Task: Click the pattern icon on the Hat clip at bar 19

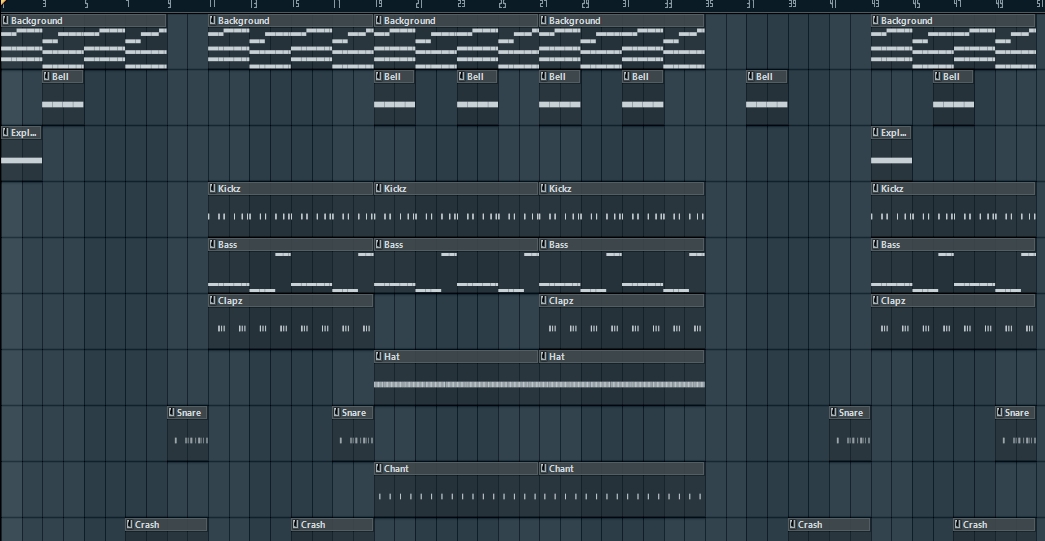Action: click(x=379, y=357)
